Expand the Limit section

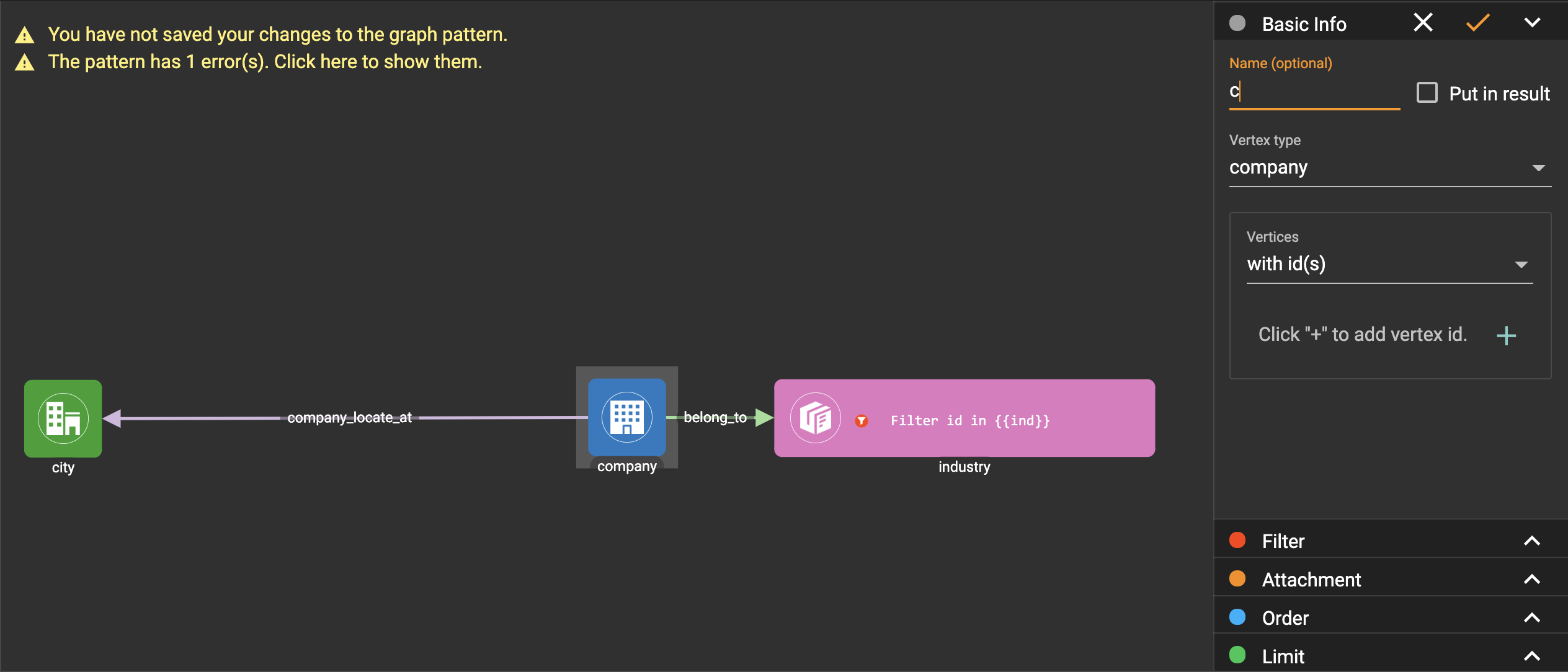[x=1532, y=656]
